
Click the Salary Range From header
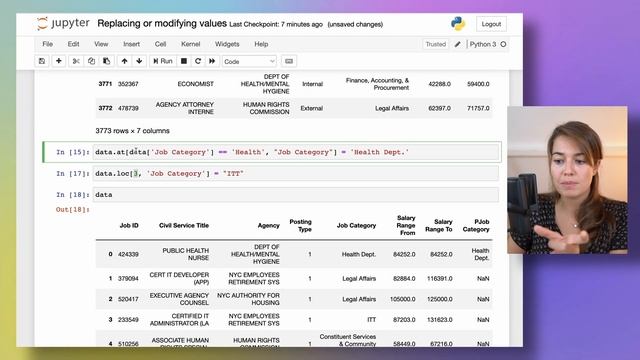[x=406, y=225]
